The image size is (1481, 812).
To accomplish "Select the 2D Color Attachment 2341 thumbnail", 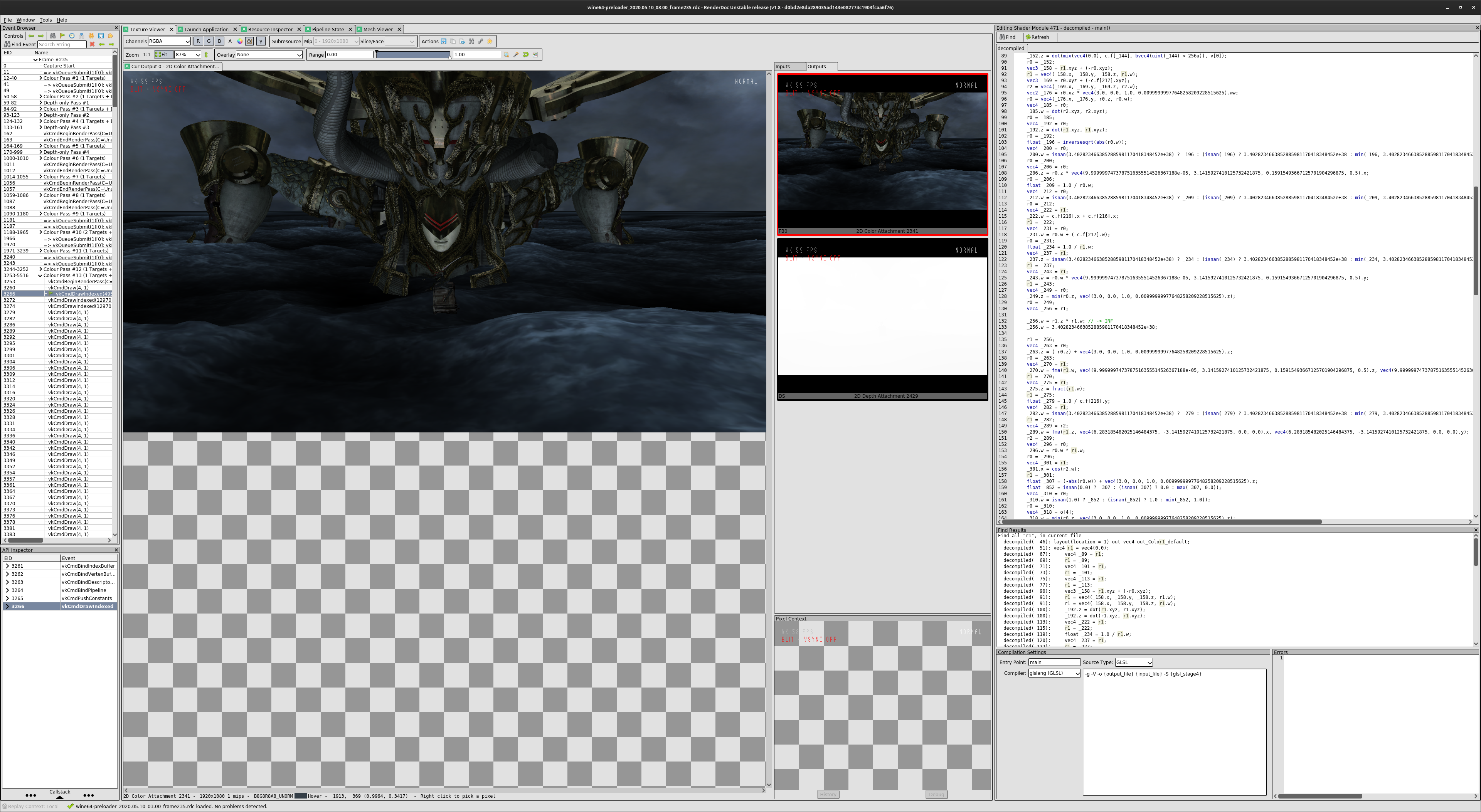I will point(882,154).
